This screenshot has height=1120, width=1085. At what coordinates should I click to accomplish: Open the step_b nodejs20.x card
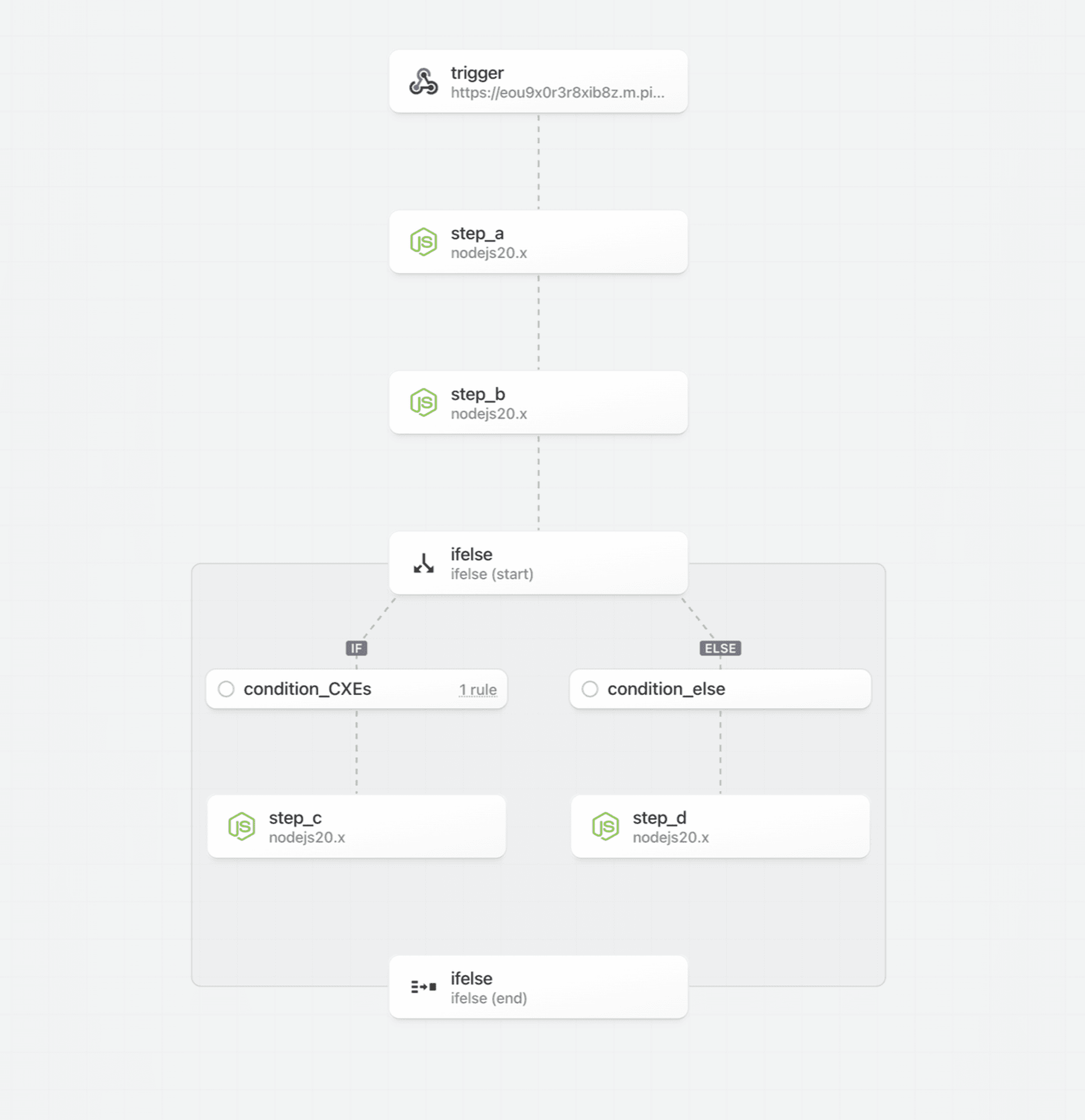(x=539, y=402)
